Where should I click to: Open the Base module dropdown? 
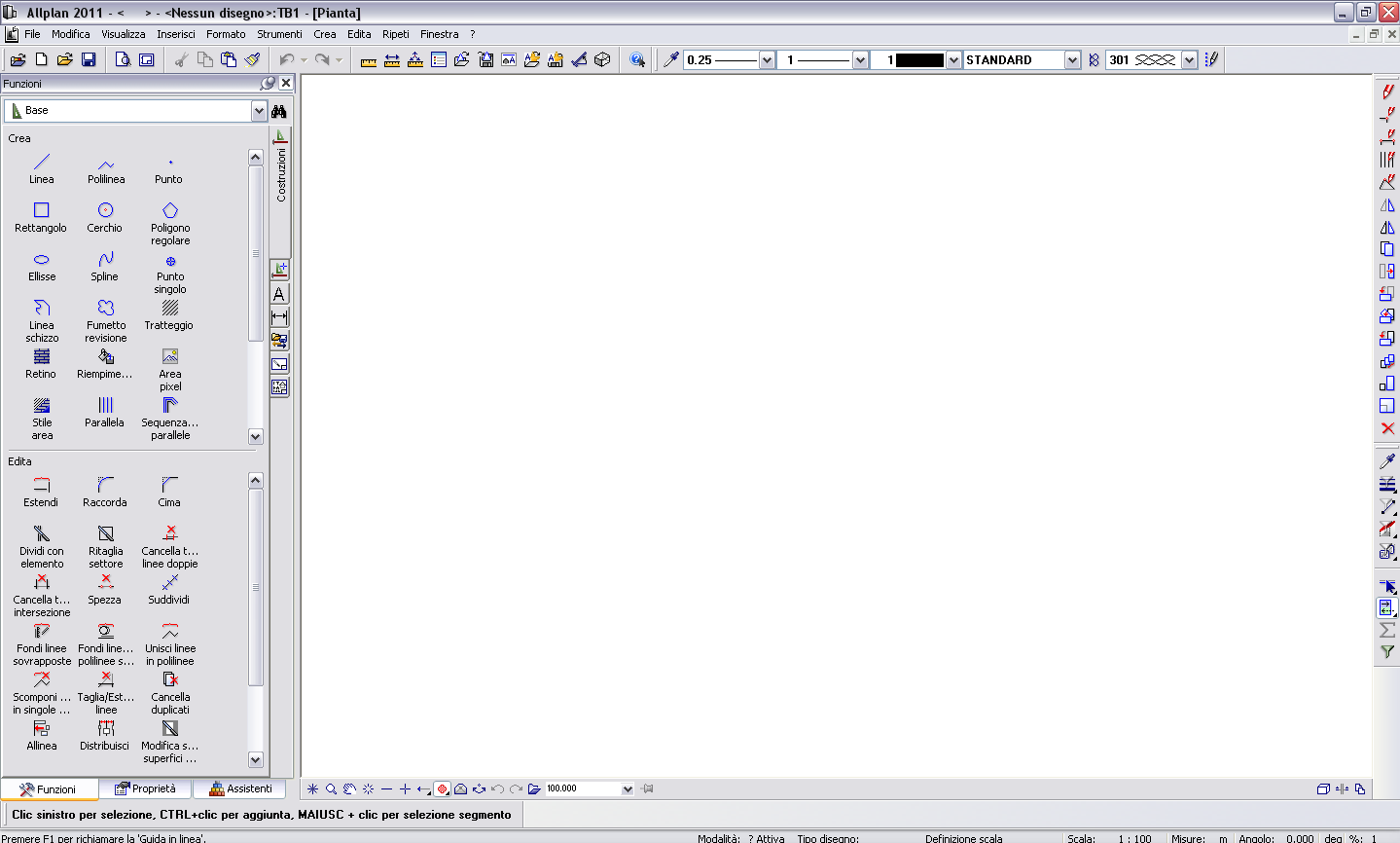pyautogui.click(x=259, y=111)
